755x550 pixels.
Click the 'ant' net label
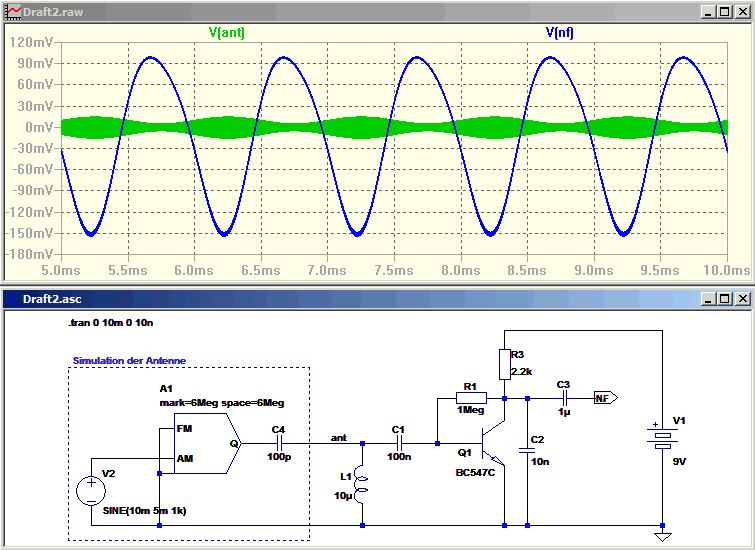(x=338, y=437)
